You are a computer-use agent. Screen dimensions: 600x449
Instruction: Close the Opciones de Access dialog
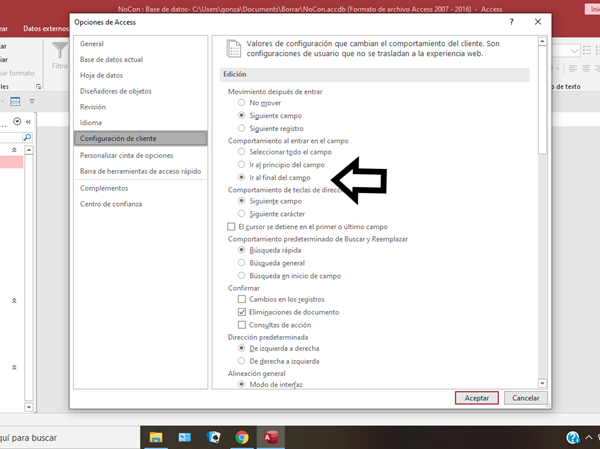click(x=538, y=22)
